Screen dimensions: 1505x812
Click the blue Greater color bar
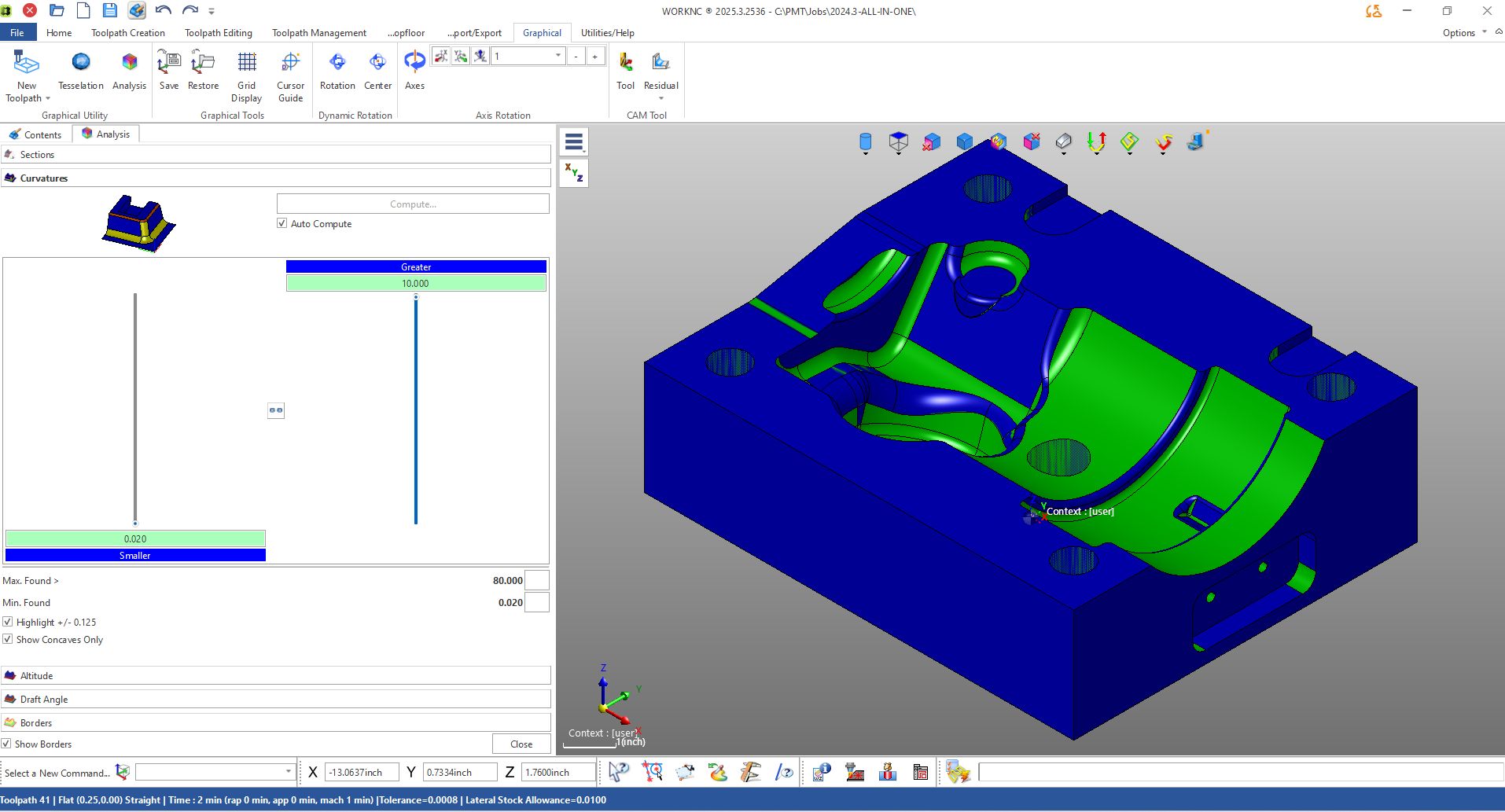(416, 266)
